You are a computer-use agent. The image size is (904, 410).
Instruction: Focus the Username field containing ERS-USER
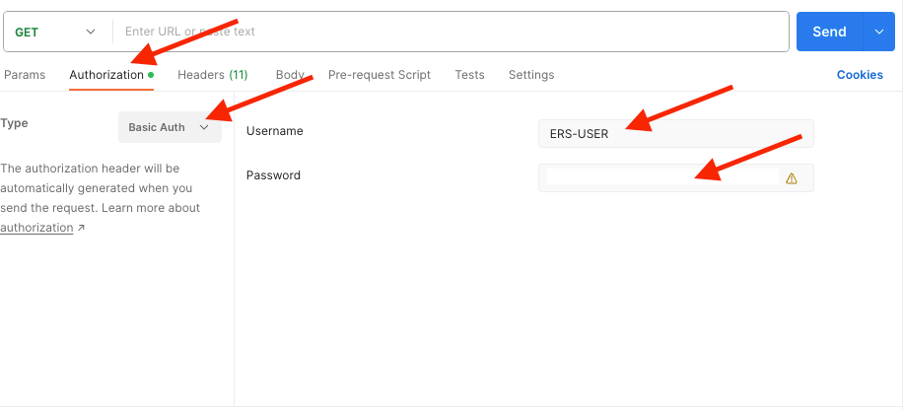(x=675, y=133)
